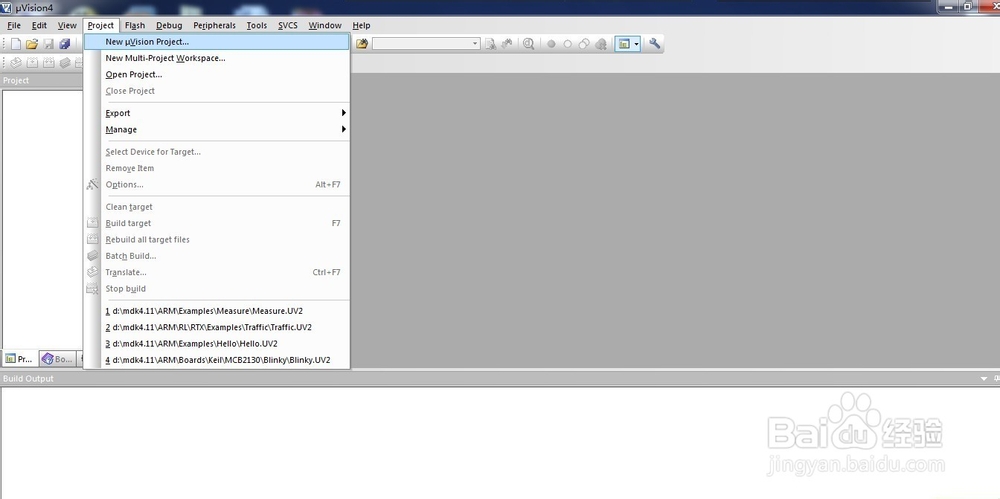Close the open Project menu
This screenshot has width=1000, height=499.
tap(101, 26)
